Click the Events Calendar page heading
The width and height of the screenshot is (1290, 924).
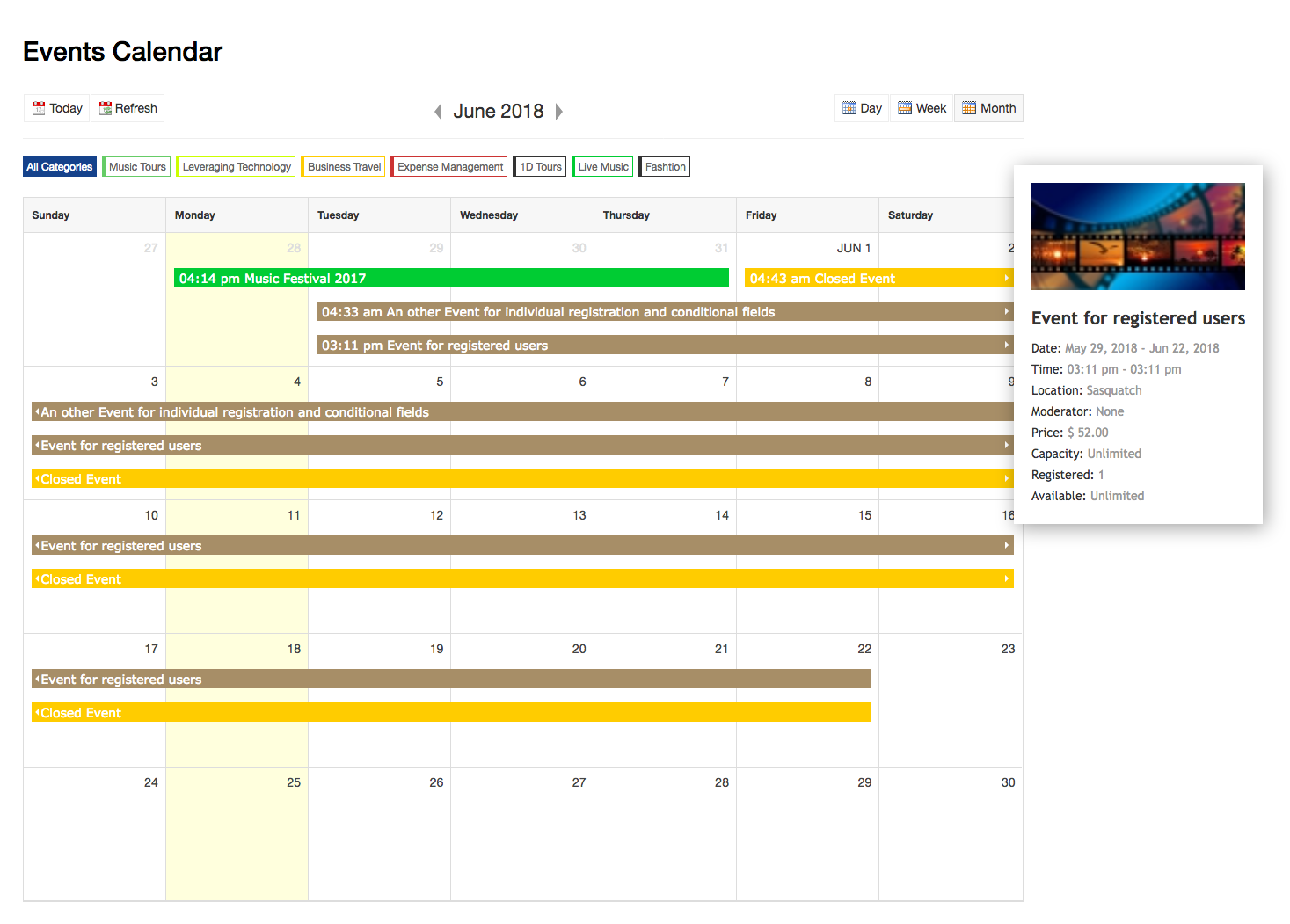[123, 52]
